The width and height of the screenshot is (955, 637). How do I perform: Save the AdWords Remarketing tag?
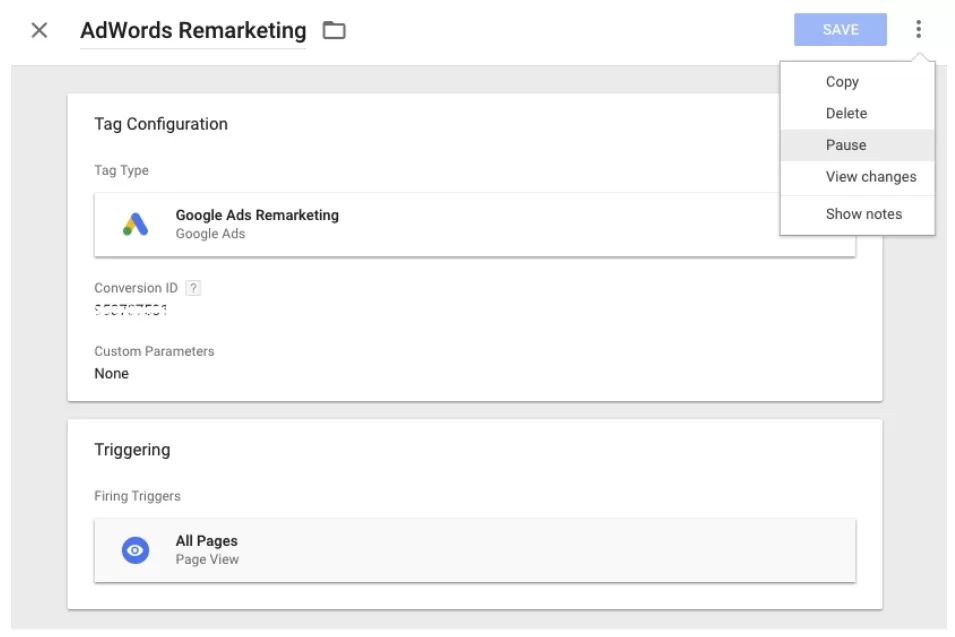tap(839, 29)
